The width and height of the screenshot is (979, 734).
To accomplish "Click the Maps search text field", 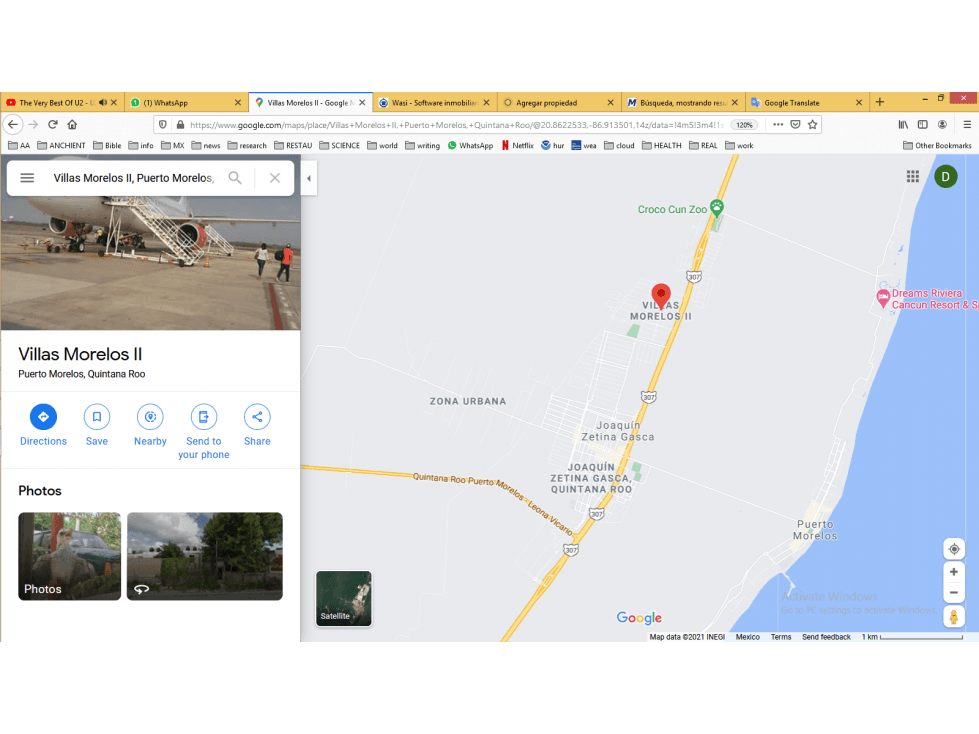I will [134, 178].
